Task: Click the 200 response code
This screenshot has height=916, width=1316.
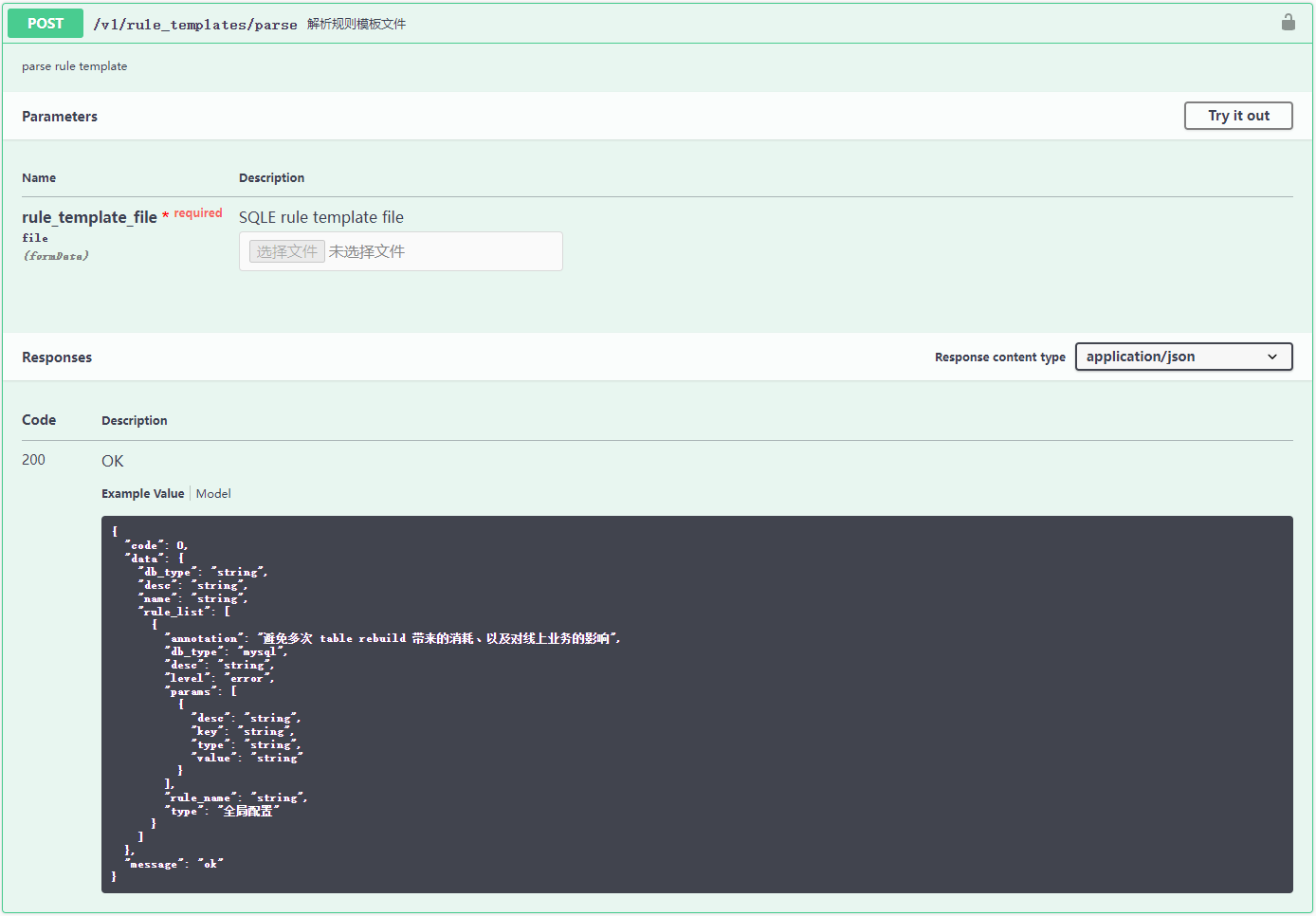Action: pyautogui.click(x=32, y=460)
